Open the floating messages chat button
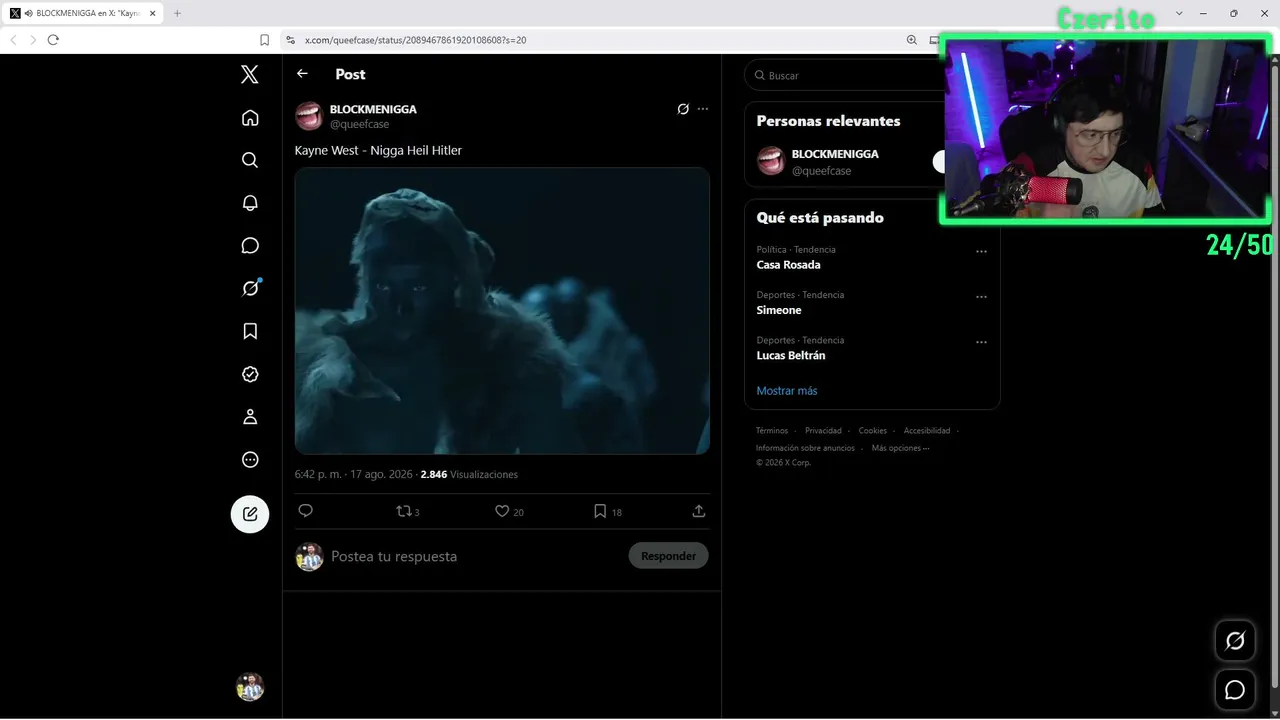 coord(1235,690)
